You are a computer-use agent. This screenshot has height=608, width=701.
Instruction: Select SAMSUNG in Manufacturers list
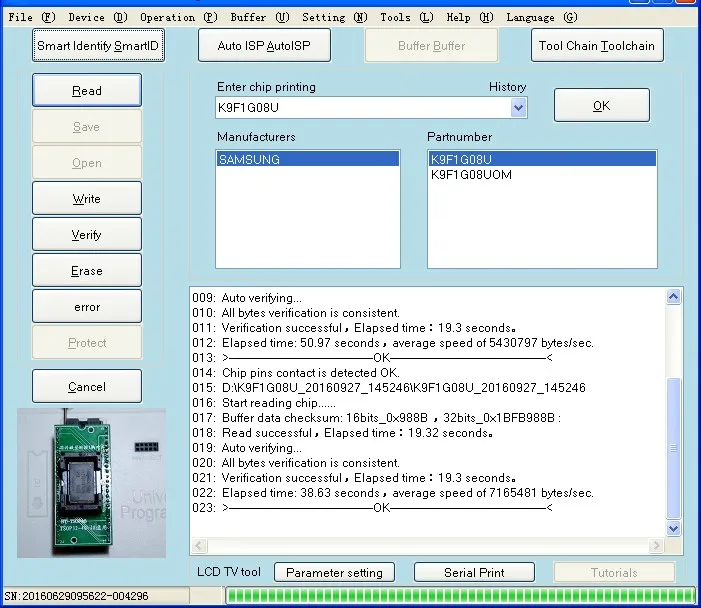tap(250, 159)
